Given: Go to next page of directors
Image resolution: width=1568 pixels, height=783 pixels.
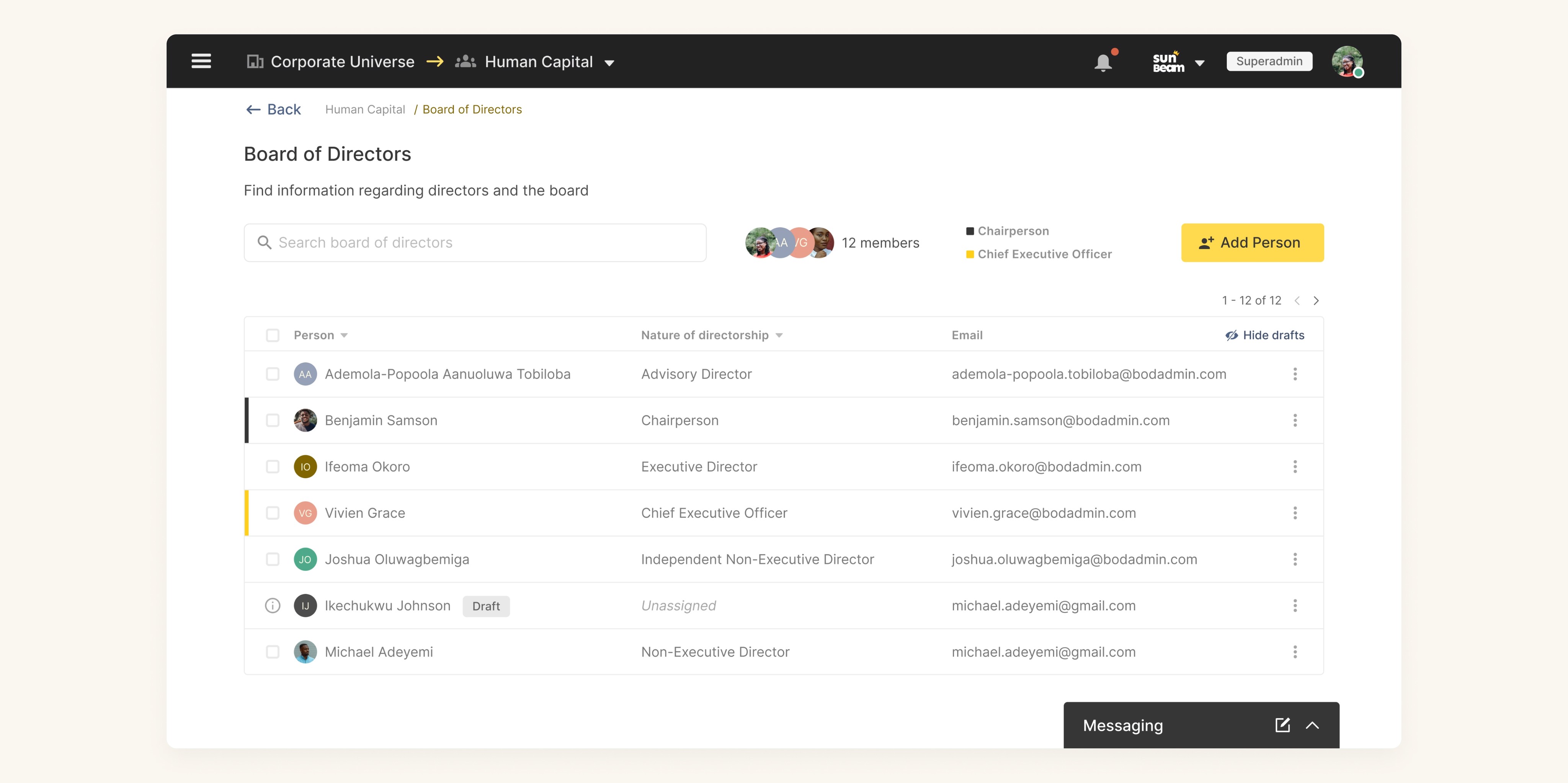Looking at the screenshot, I should (x=1316, y=300).
